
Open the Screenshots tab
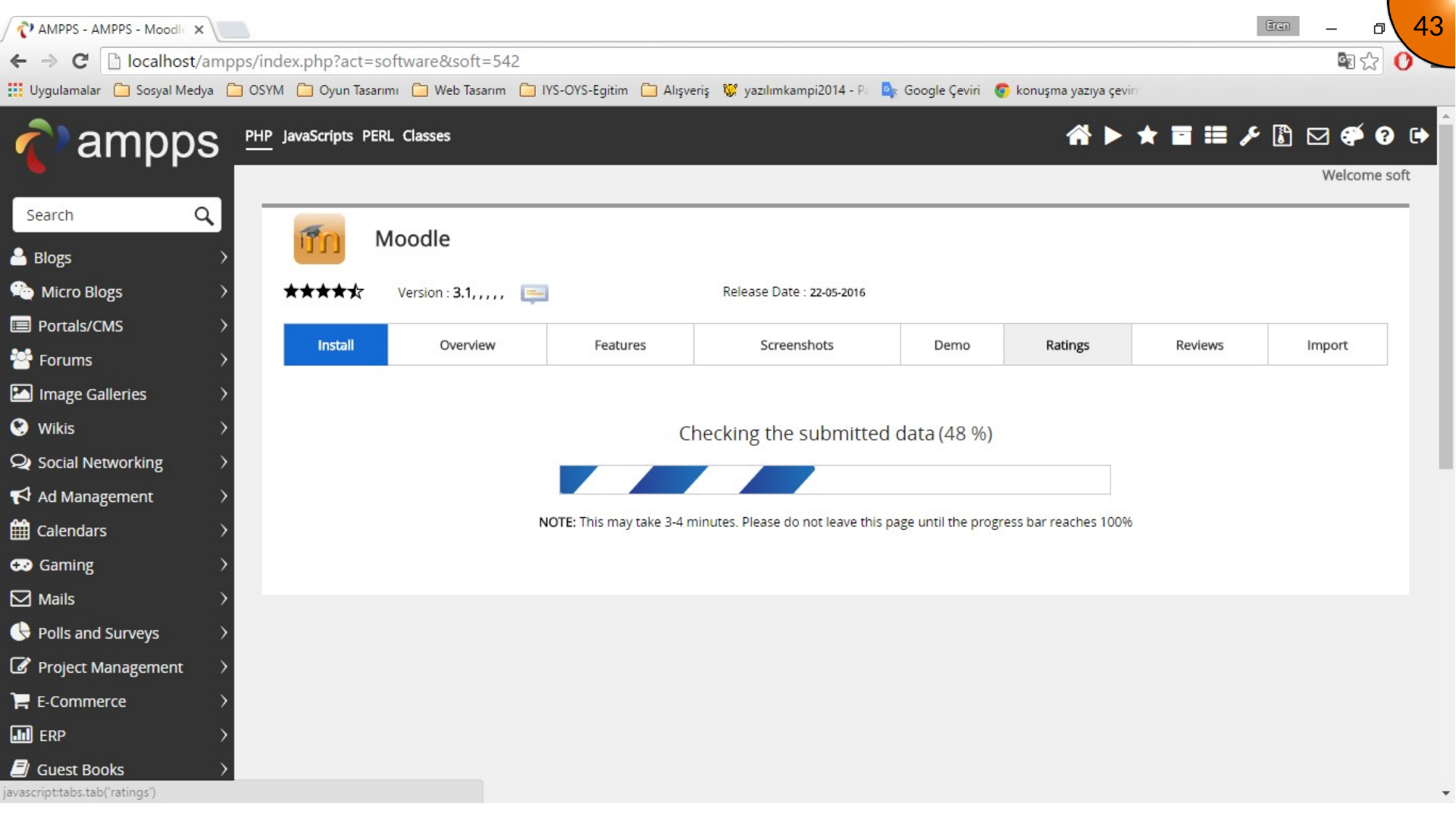[x=797, y=345]
